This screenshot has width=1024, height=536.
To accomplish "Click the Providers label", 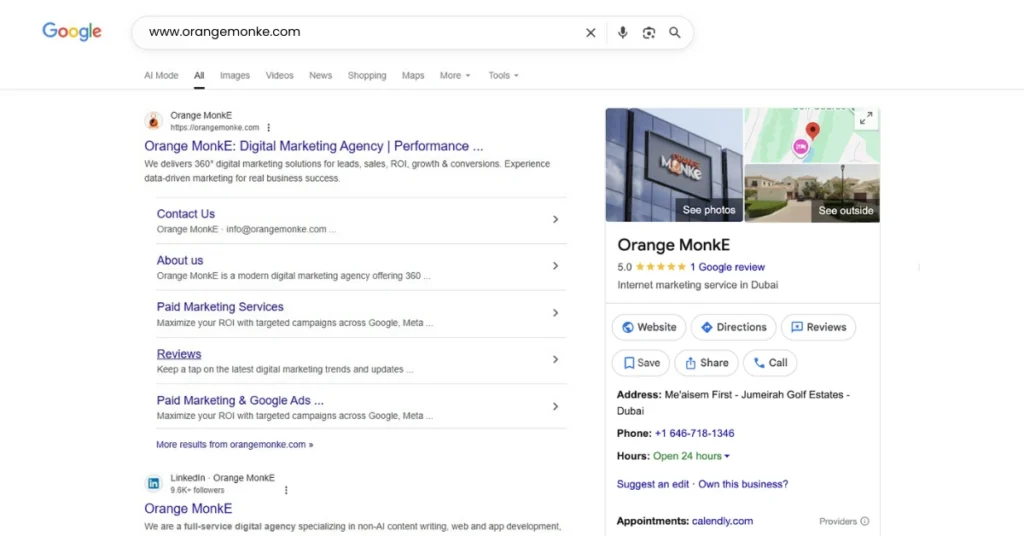I will point(838,521).
